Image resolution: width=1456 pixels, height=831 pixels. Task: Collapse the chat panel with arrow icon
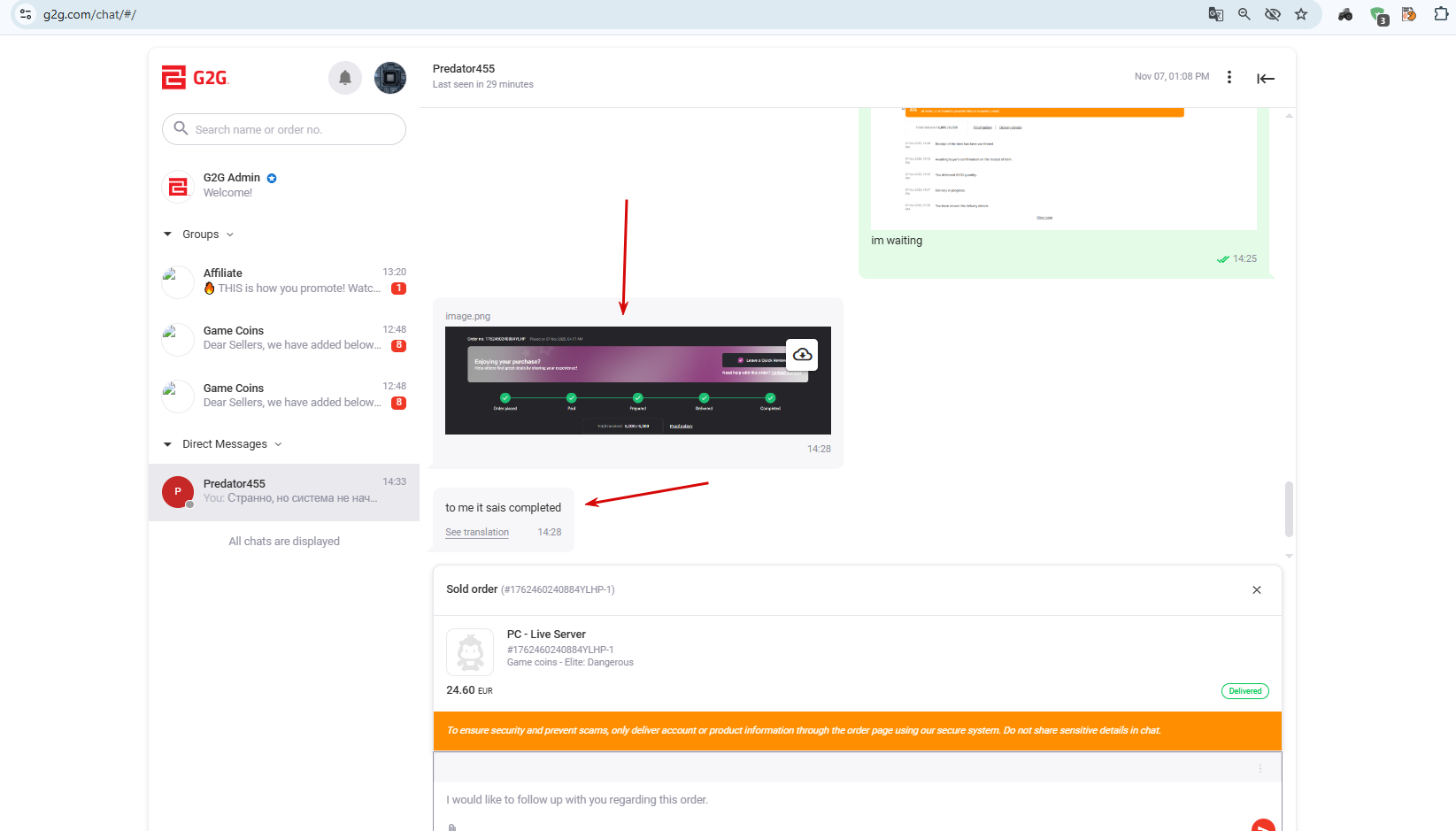pyautogui.click(x=1266, y=79)
